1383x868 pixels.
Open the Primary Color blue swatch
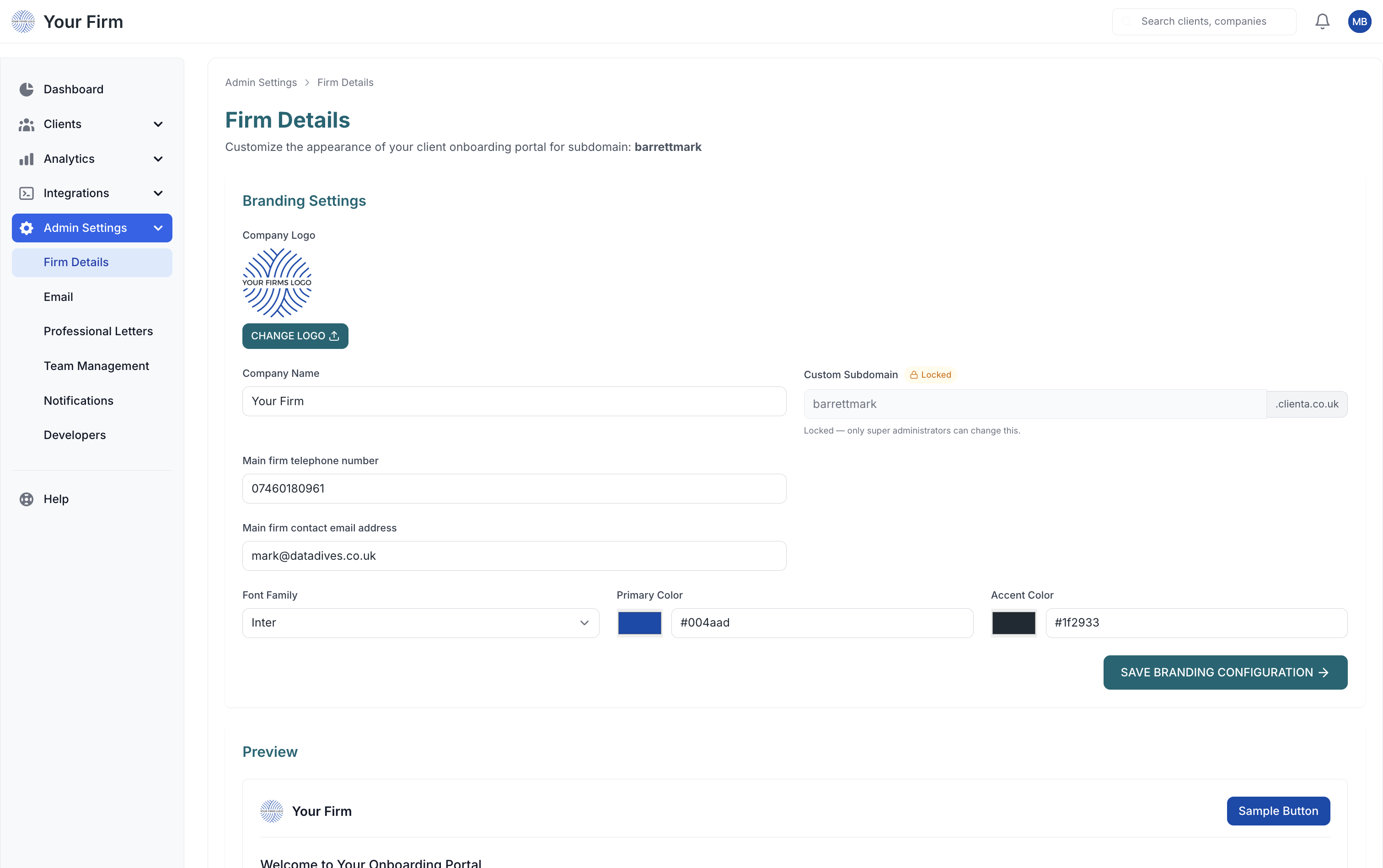(639, 623)
